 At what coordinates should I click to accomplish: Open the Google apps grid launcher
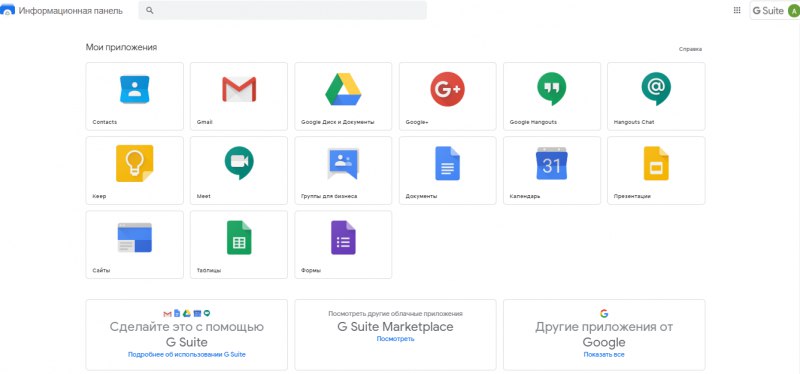coord(737,10)
